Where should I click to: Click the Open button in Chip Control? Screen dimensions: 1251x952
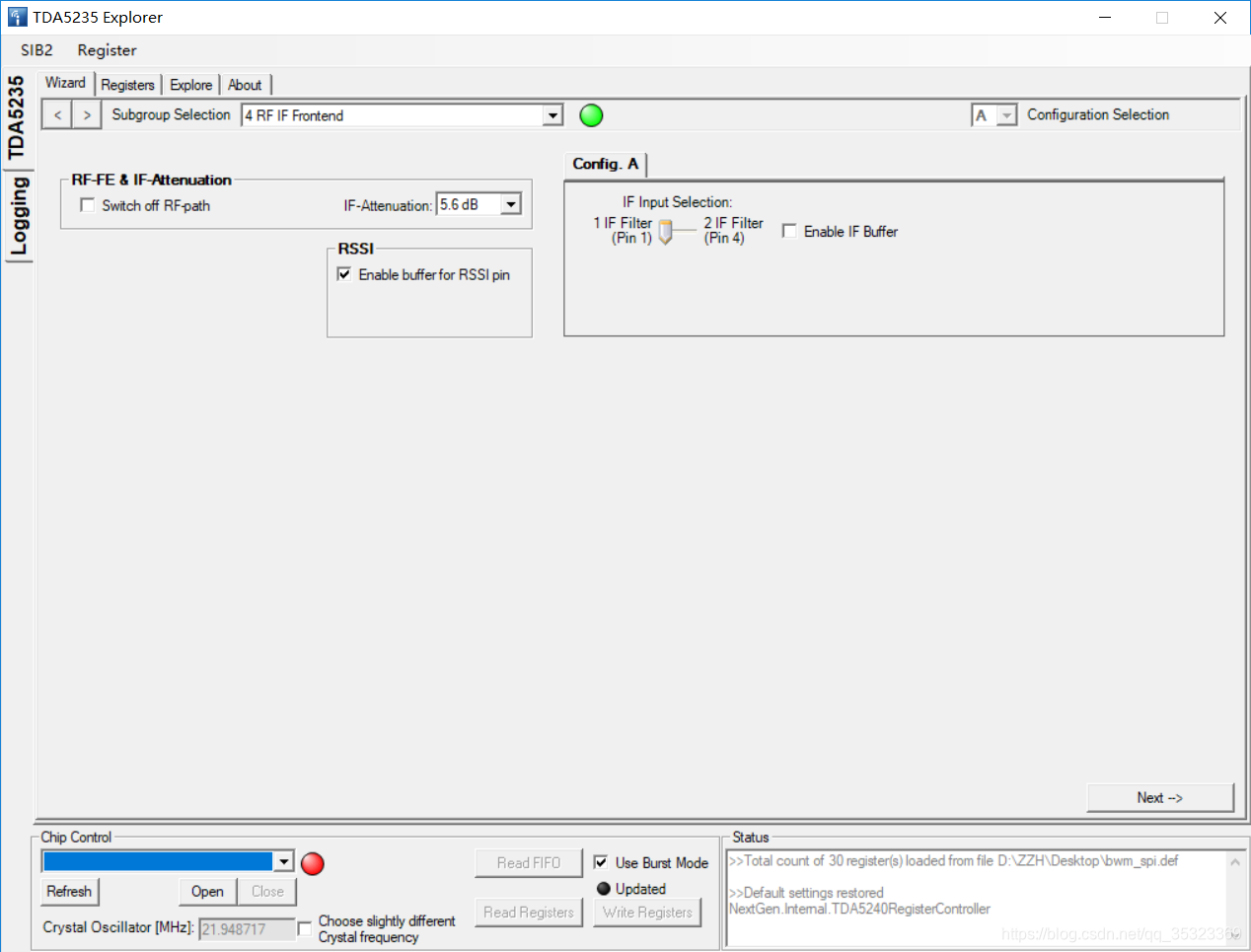point(207,891)
